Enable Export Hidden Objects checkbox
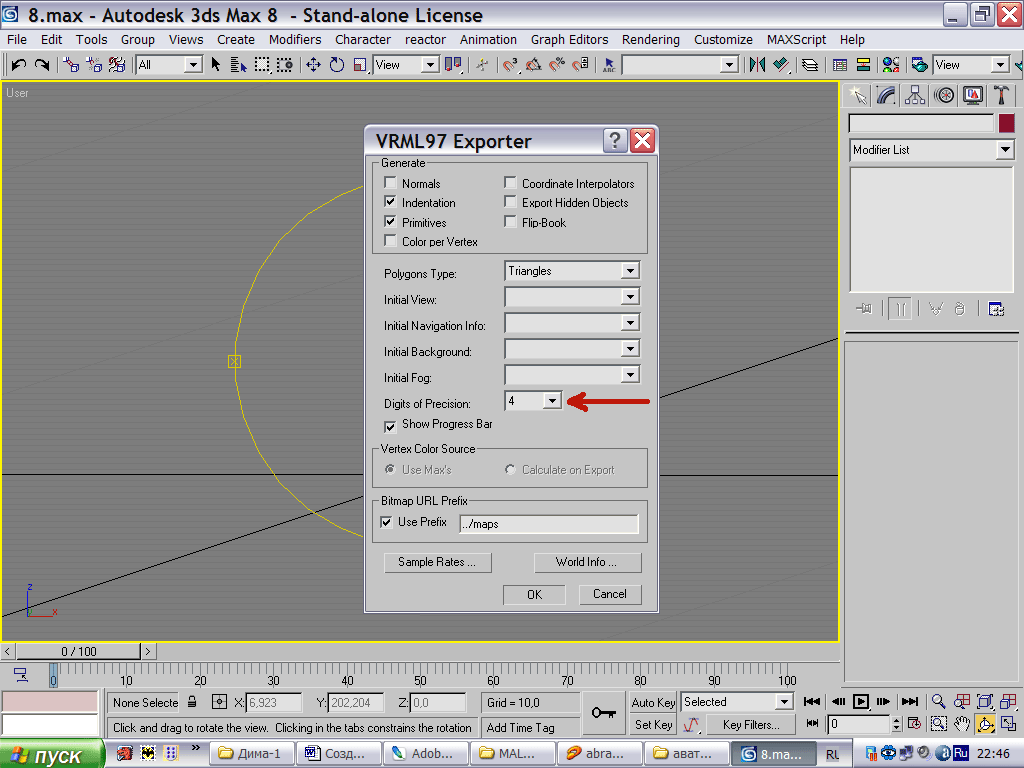The height and width of the screenshot is (768, 1024). pyautogui.click(x=511, y=202)
